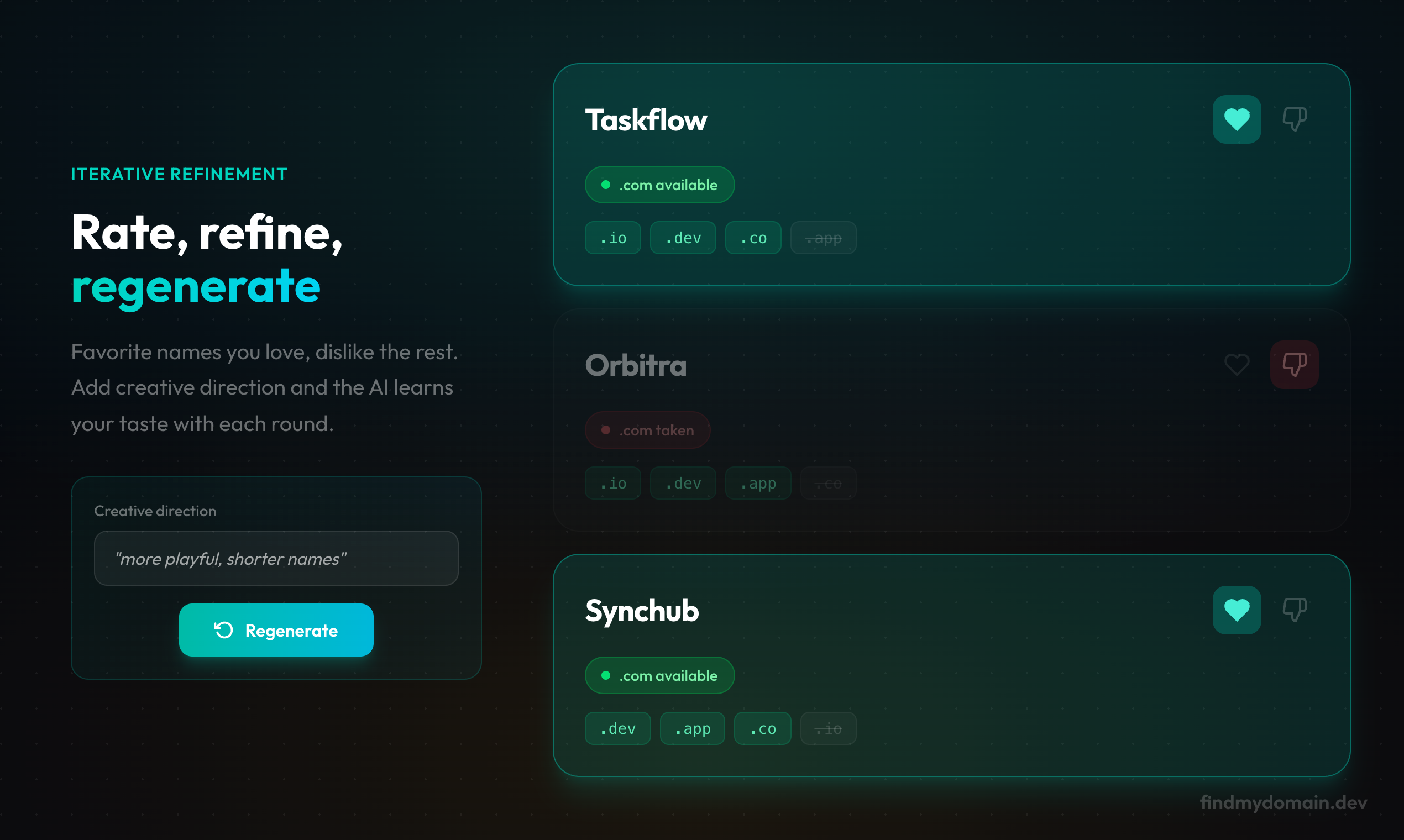
Task: Expand the .app chip under Orbitra
Action: pos(758,484)
